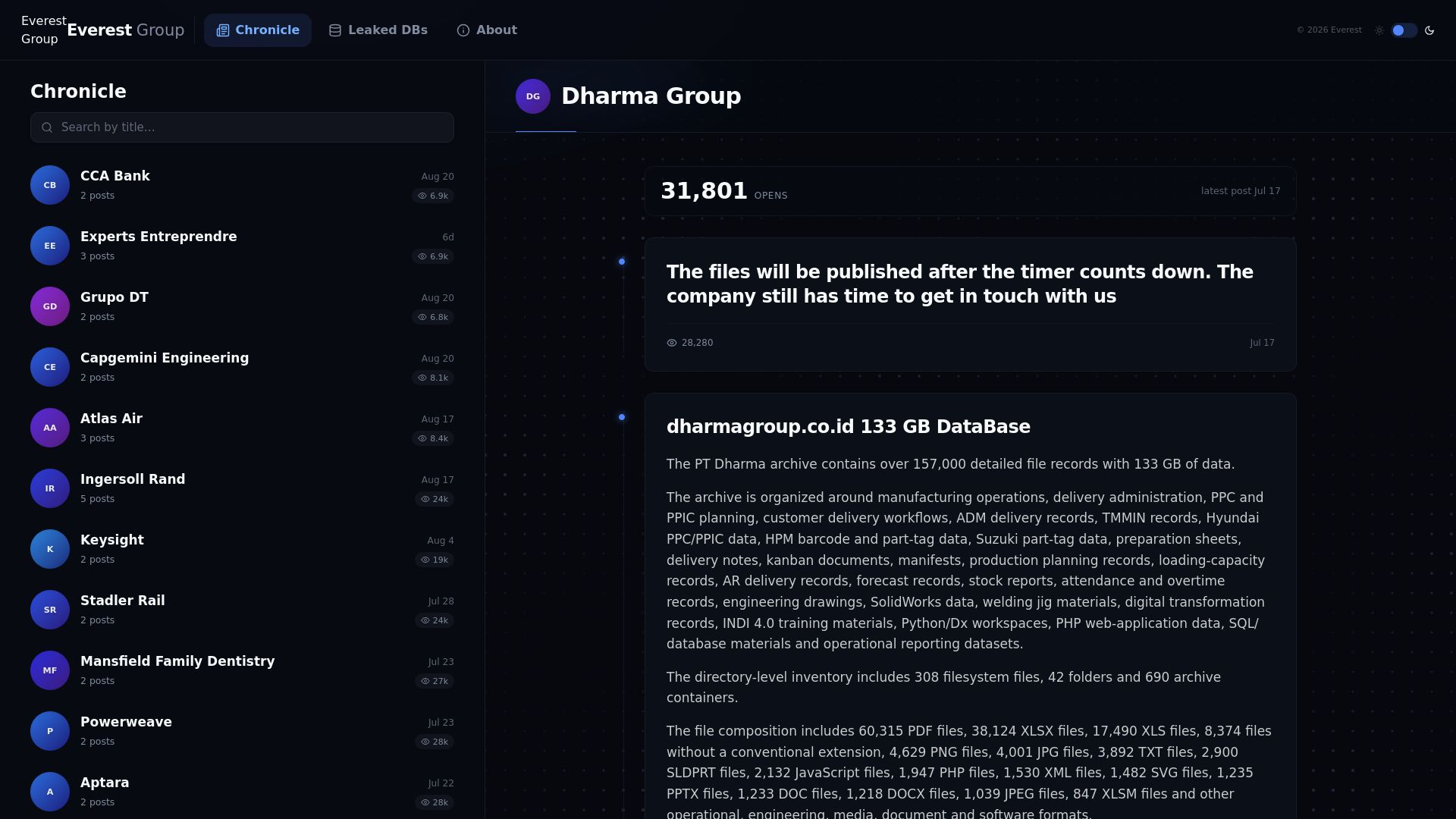1456x819 pixels.
Task: Open the Ingersoll Rand entry
Action: tap(242, 488)
